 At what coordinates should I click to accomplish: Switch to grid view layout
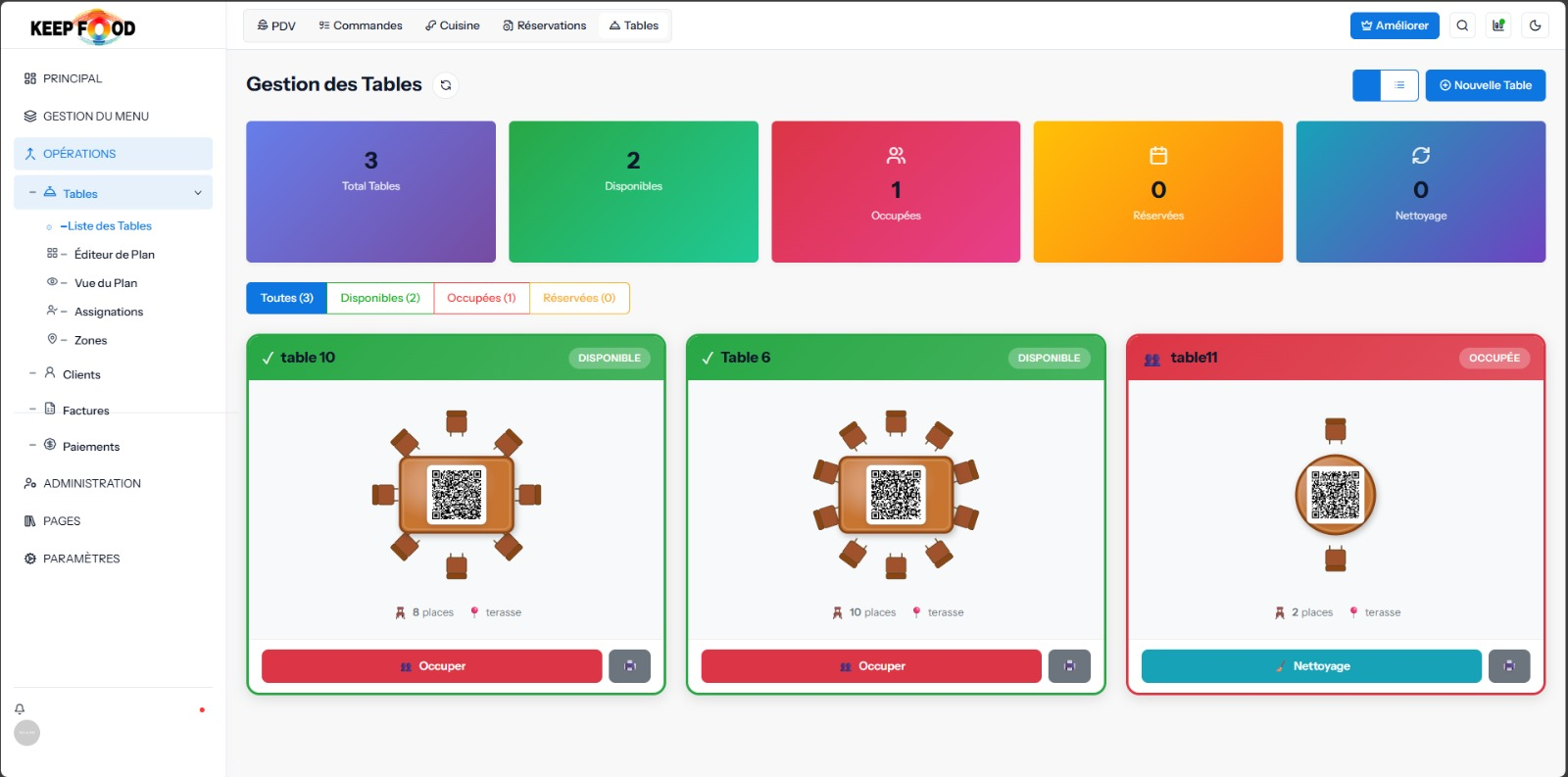click(x=1367, y=85)
